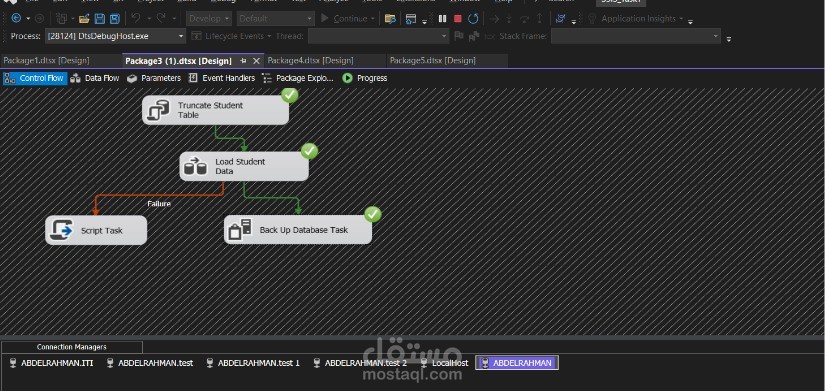Click green checkmark on Truncate Student Table

(289, 95)
